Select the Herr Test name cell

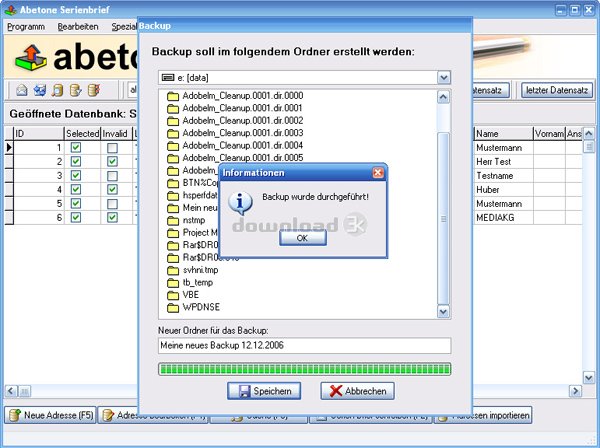click(x=504, y=162)
